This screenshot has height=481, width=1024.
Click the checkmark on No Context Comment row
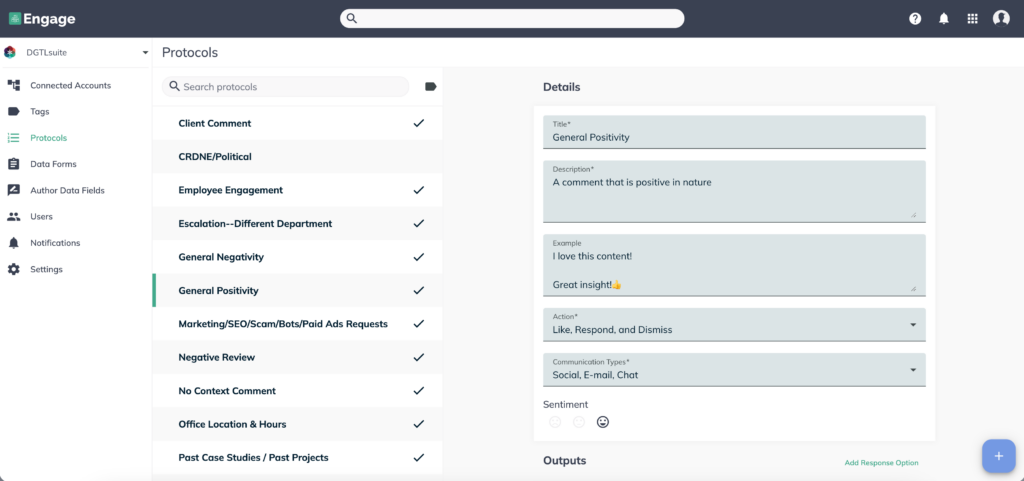point(419,390)
